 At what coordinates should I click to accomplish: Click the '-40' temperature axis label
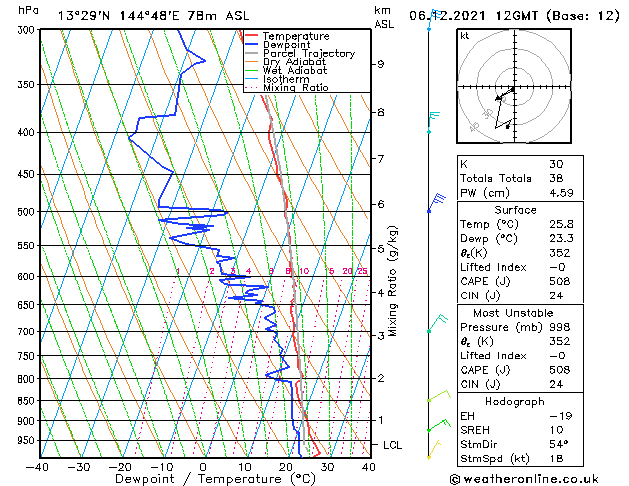coord(37,467)
